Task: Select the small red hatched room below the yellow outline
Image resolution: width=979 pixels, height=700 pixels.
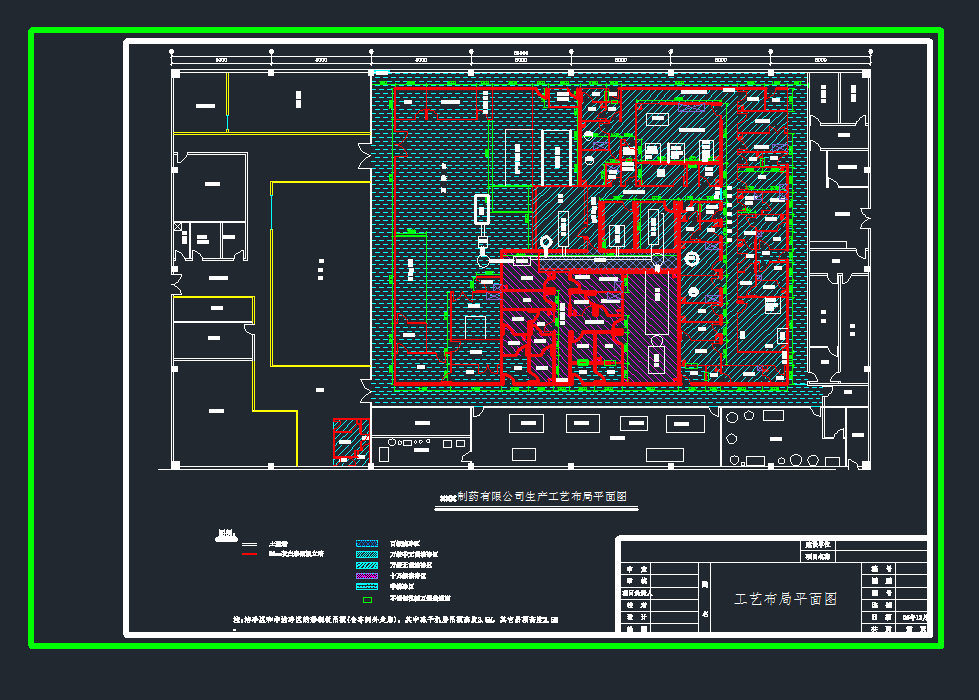Action: click(347, 439)
